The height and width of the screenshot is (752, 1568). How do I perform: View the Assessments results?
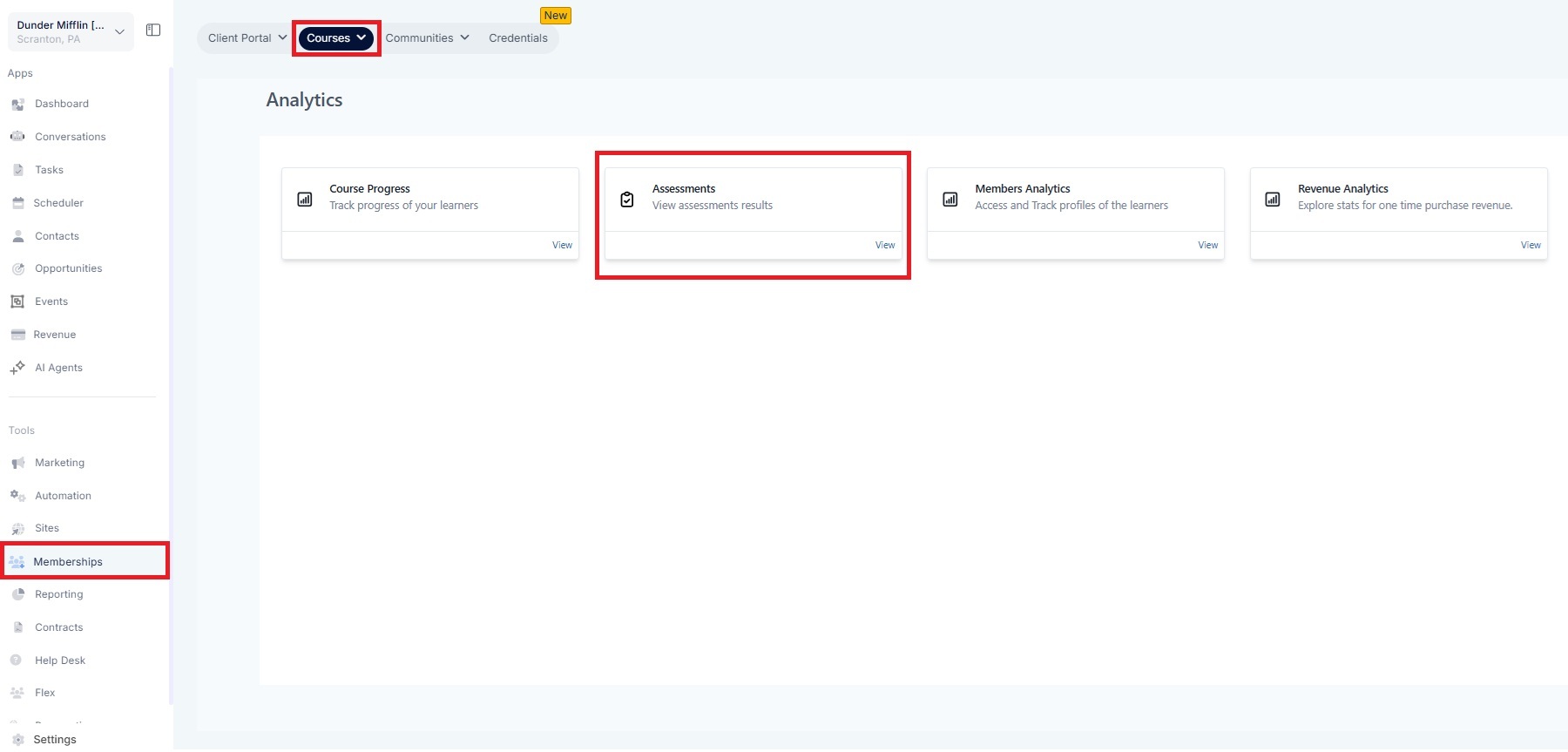tap(885, 246)
